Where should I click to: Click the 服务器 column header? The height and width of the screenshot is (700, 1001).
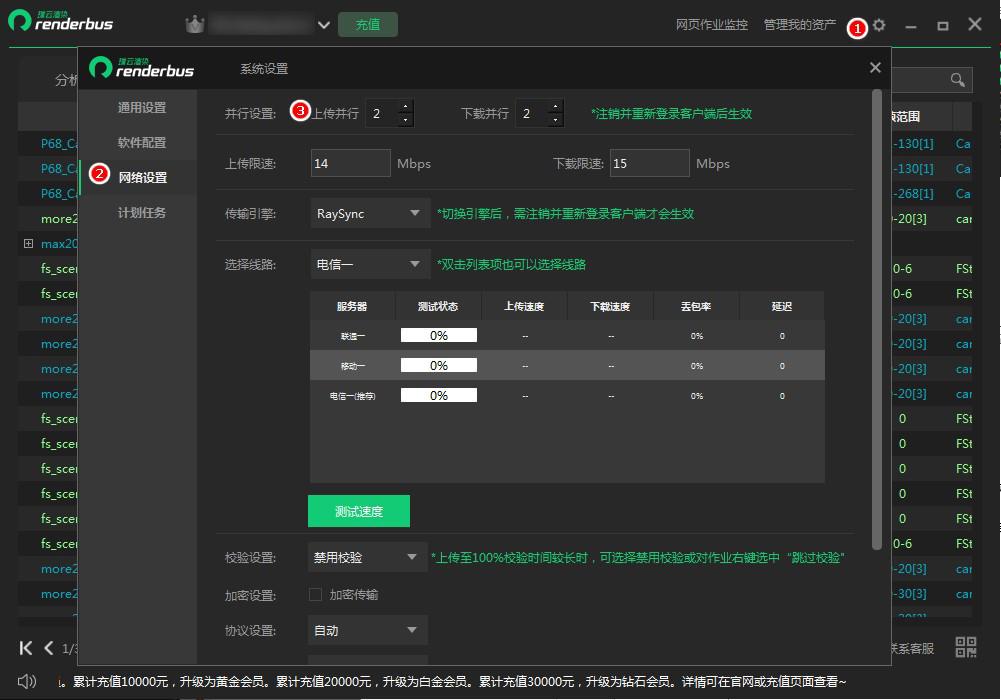[x=352, y=306]
